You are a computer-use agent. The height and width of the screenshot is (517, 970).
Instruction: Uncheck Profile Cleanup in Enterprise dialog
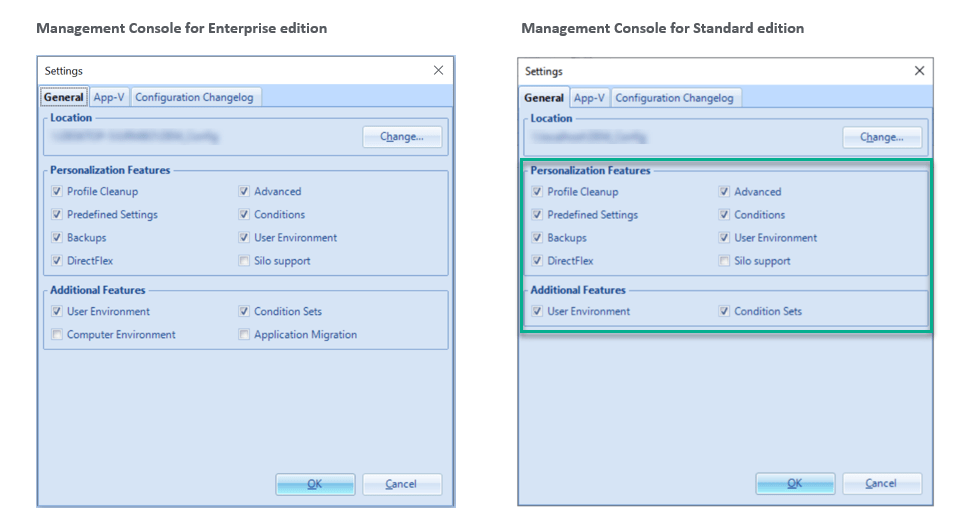click(x=58, y=192)
